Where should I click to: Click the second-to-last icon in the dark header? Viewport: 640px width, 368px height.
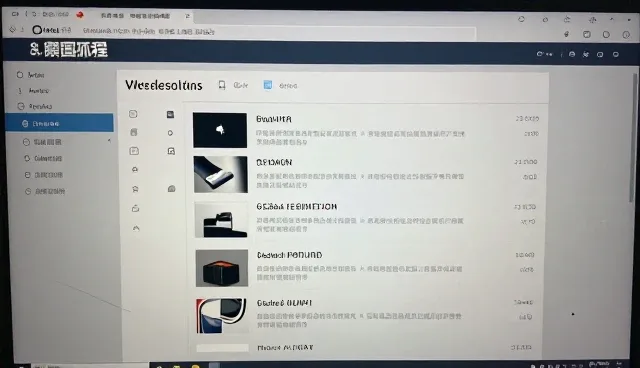[x=600, y=54]
